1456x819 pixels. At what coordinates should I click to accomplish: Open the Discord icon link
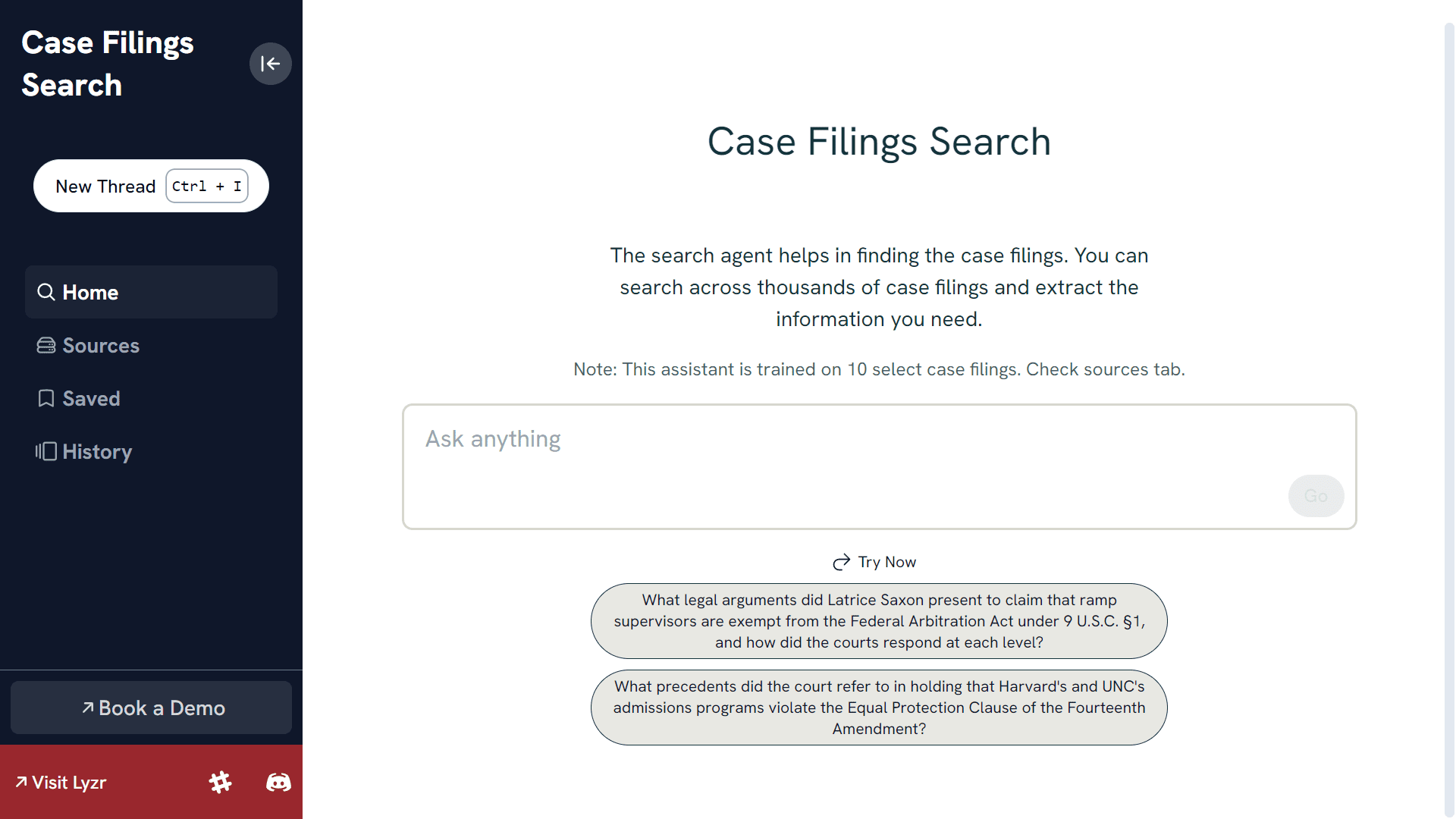278,782
